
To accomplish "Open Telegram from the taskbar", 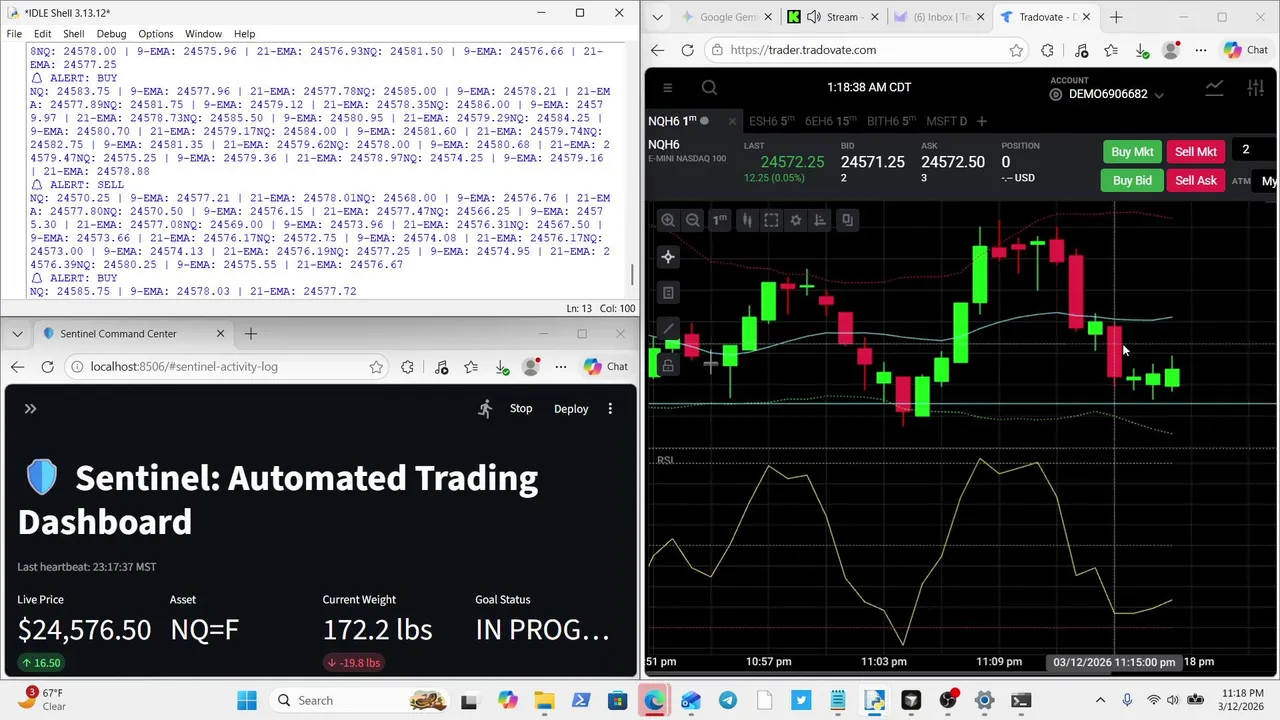I will pos(727,700).
